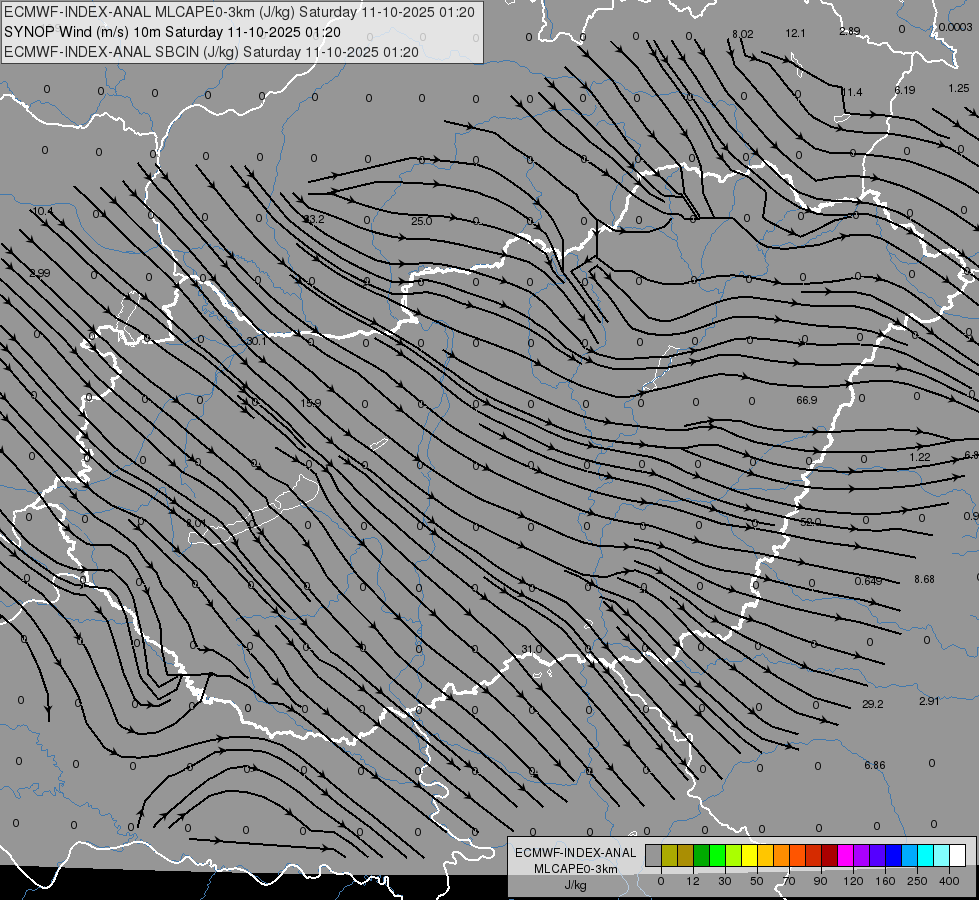The width and height of the screenshot is (979, 900).
Task: Click the 30.1 map value
Action: pyautogui.click(x=256, y=341)
